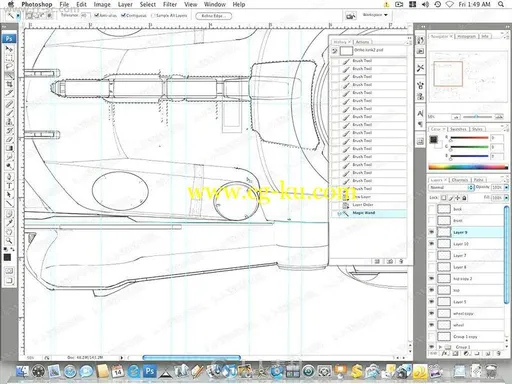Open the Filter menu

pos(170,4)
